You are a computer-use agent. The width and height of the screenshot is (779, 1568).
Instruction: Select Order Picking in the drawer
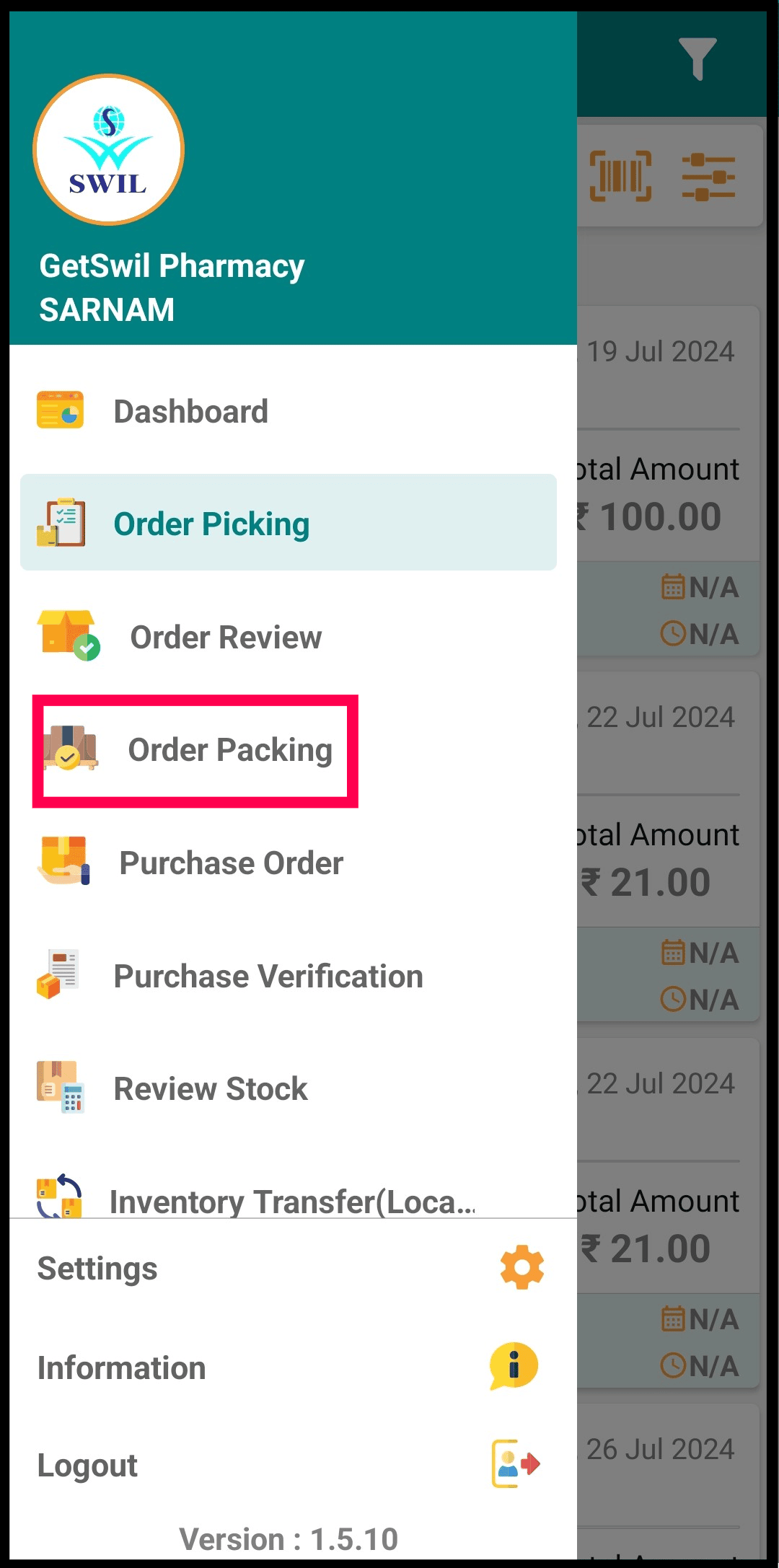[289, 522]
